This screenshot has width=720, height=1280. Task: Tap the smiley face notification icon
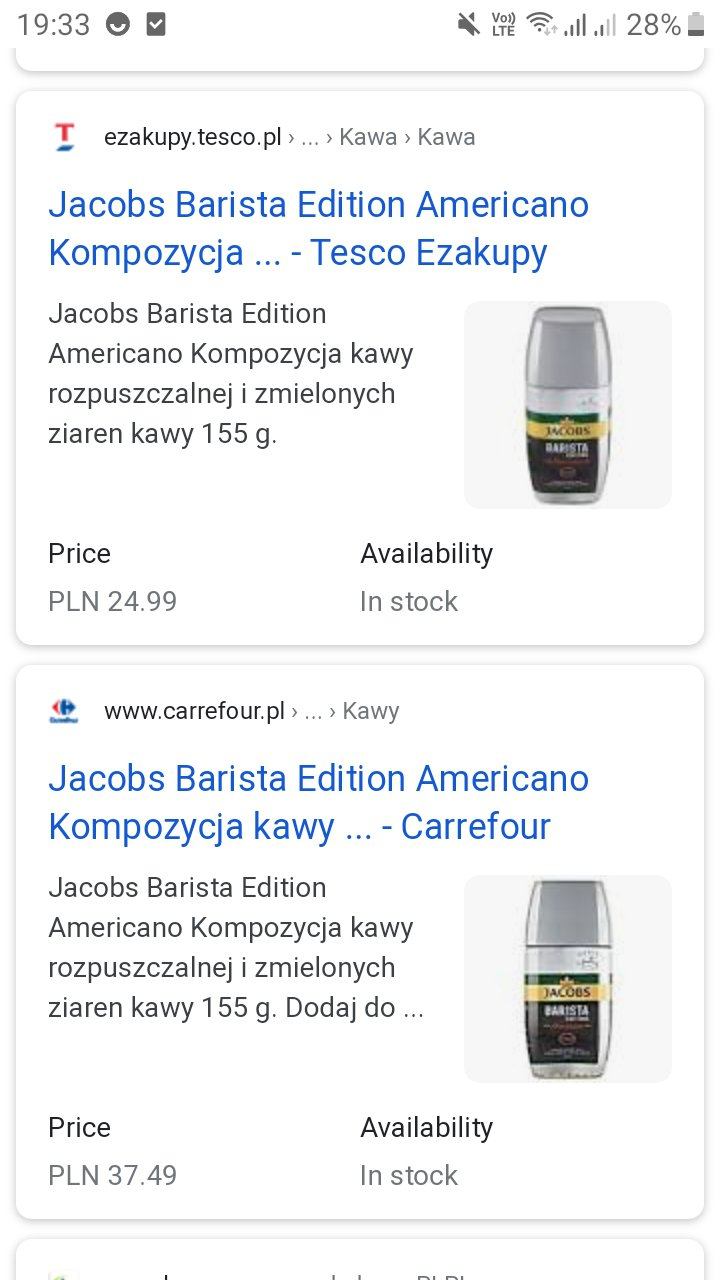118,25
